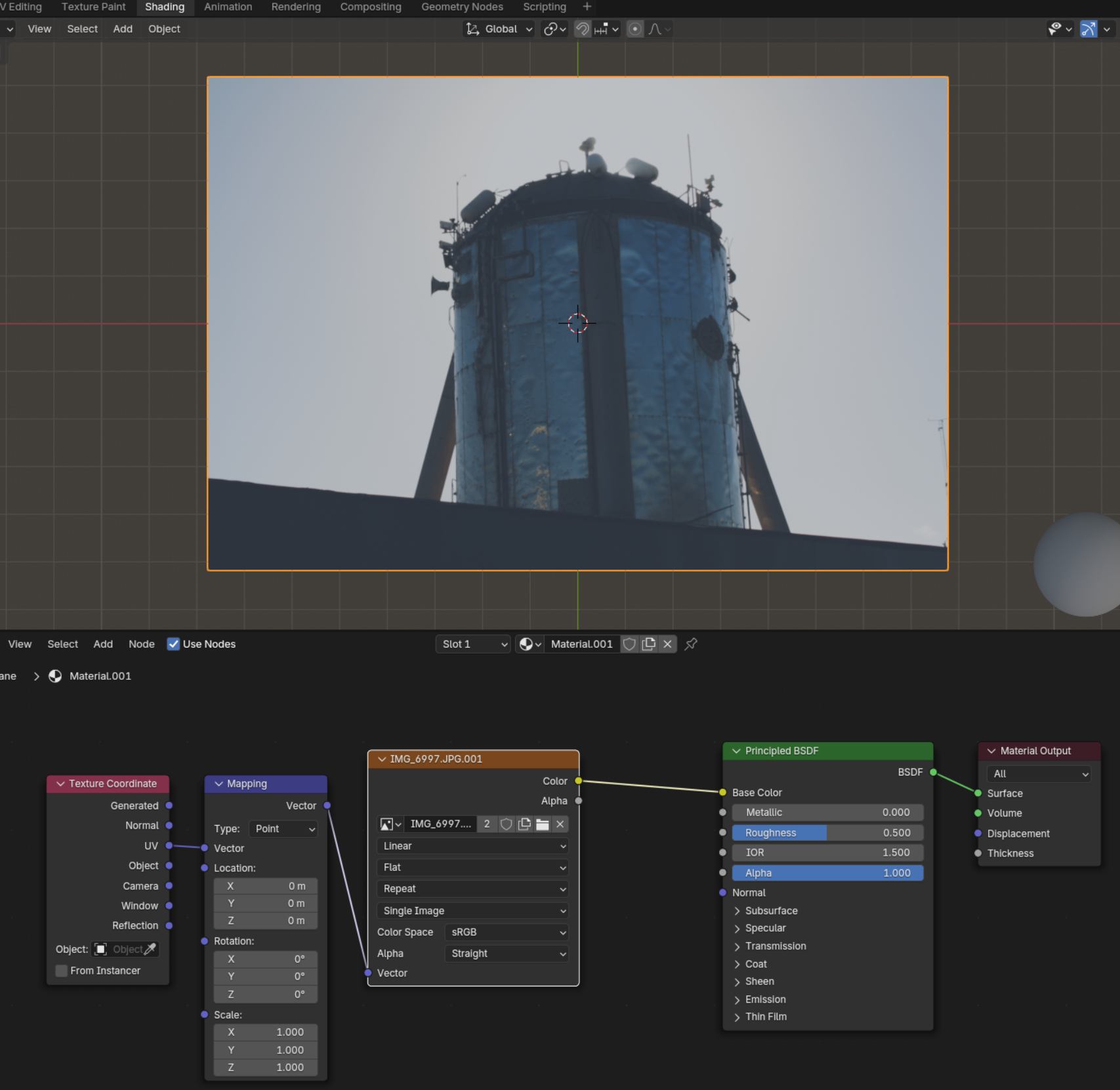Open image file with folder icon

tap(542, 824)
